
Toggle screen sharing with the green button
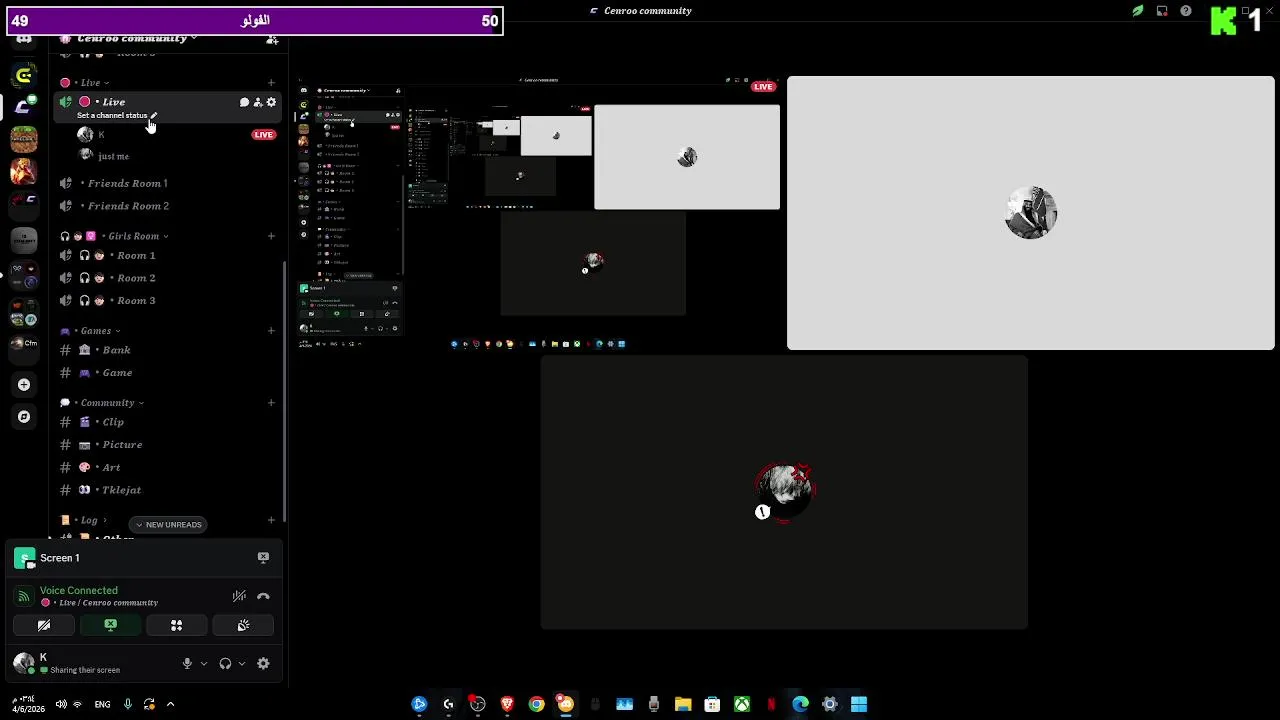tap(110, 625)
